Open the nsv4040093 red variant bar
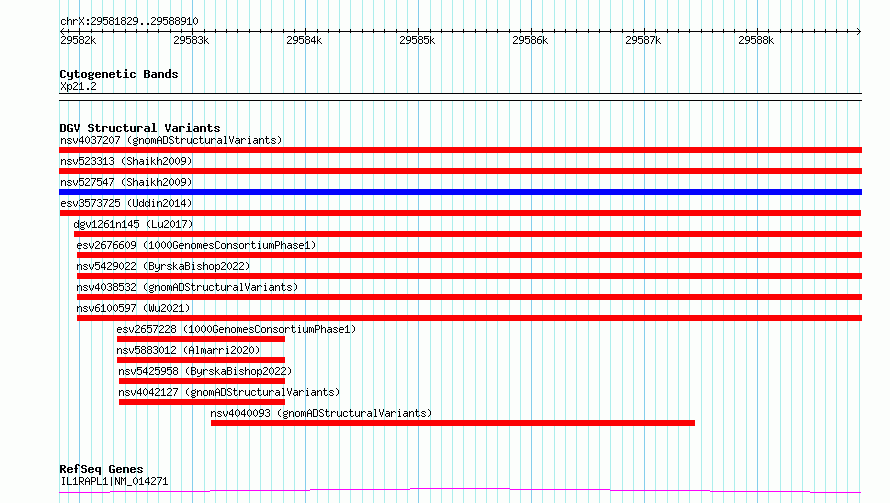 point(453,423)
